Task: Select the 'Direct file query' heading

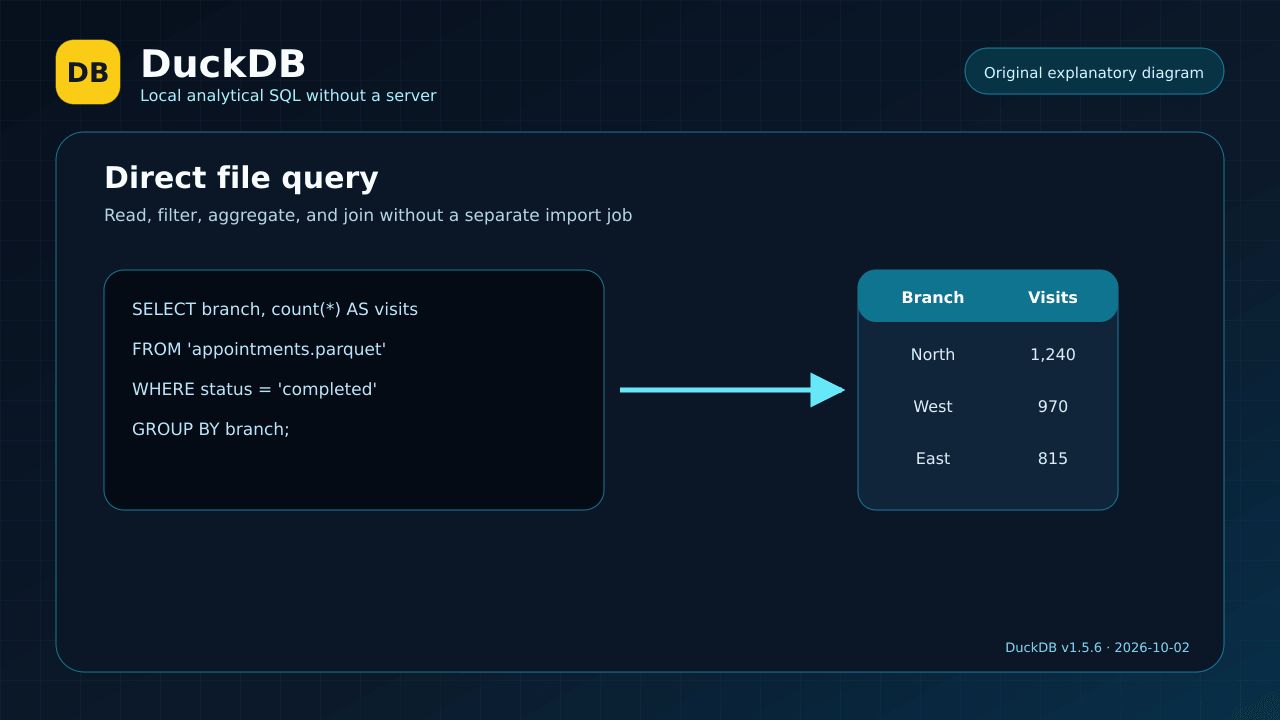Action: 241,178
